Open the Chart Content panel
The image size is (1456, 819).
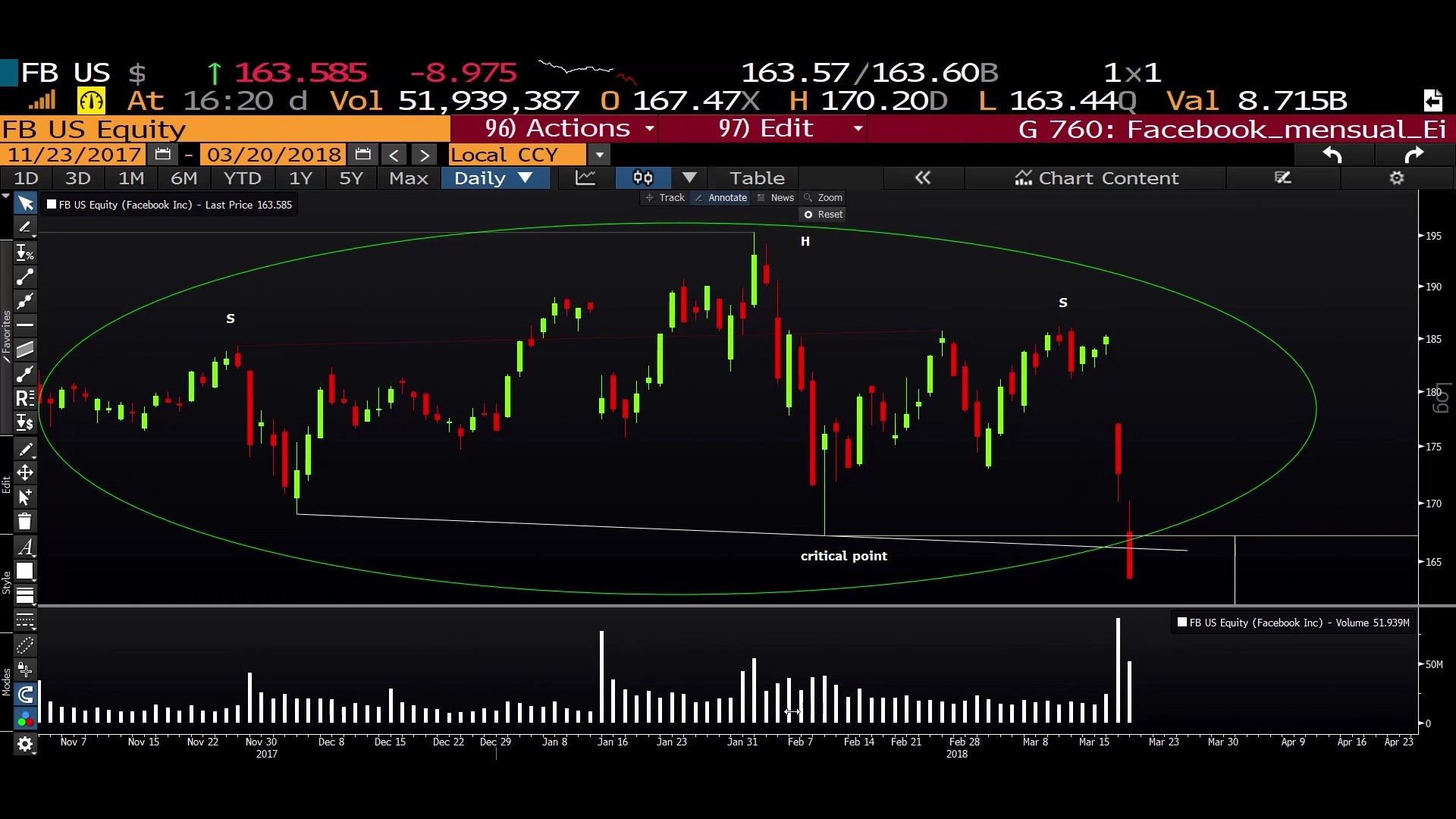click(1097, 178)
